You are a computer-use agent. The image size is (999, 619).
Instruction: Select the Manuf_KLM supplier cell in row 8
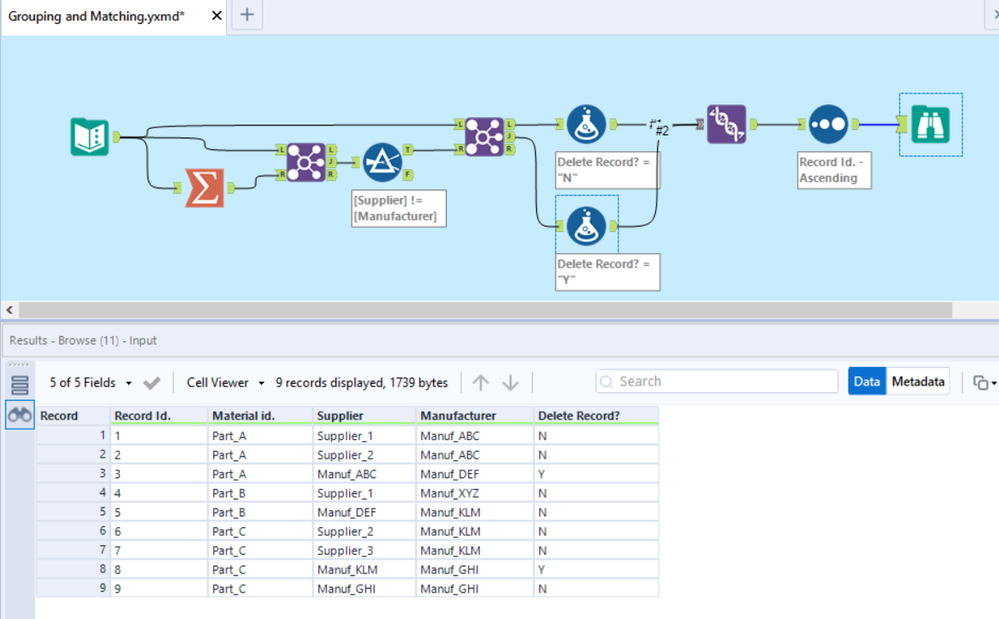point(364,569)
